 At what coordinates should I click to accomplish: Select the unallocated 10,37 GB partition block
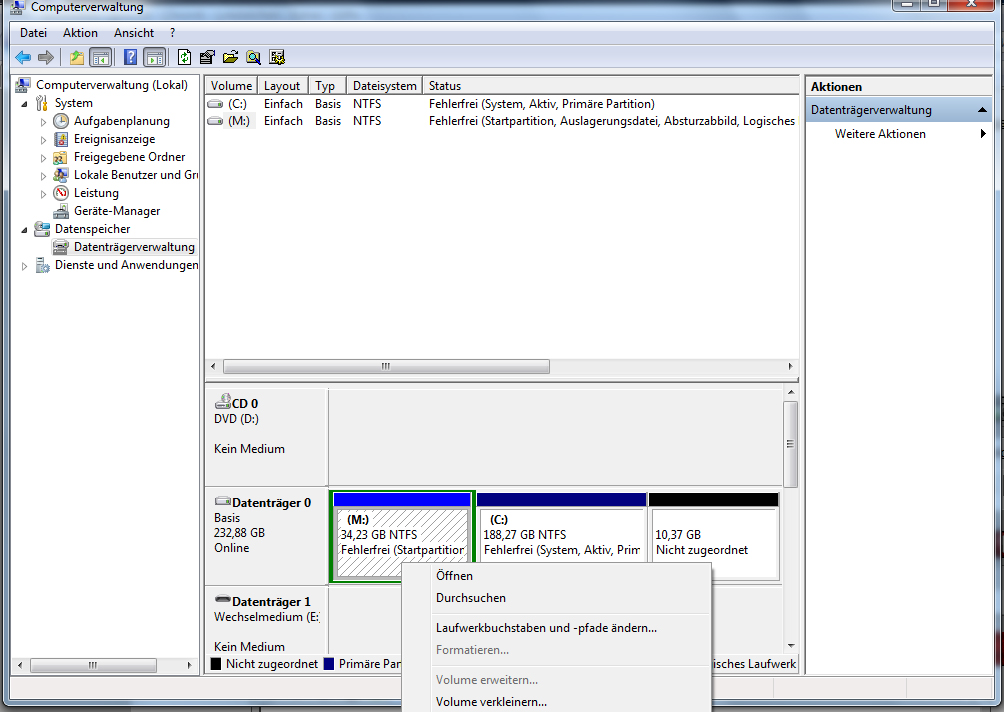[x=713, y=542]
